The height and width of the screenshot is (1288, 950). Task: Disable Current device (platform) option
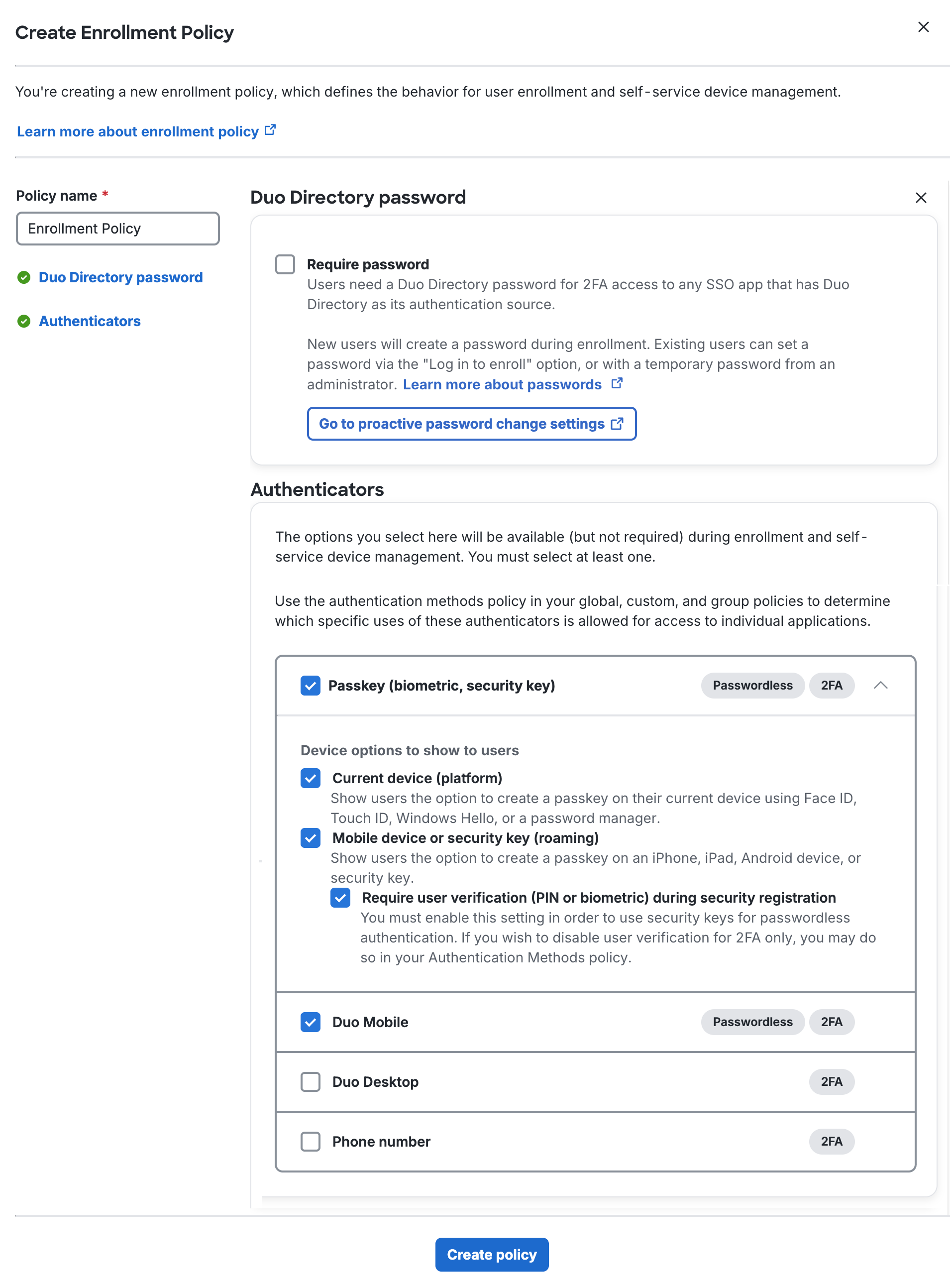(310, 778)
